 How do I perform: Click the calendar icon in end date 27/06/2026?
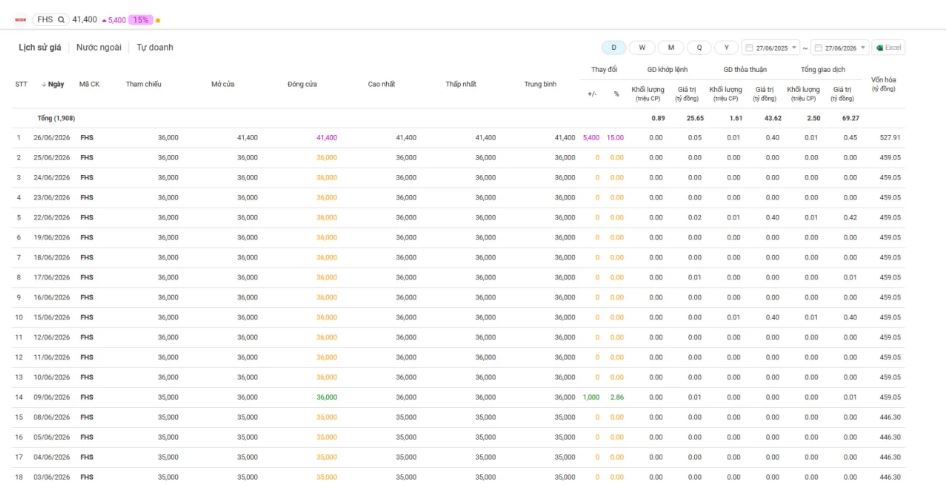818,48
